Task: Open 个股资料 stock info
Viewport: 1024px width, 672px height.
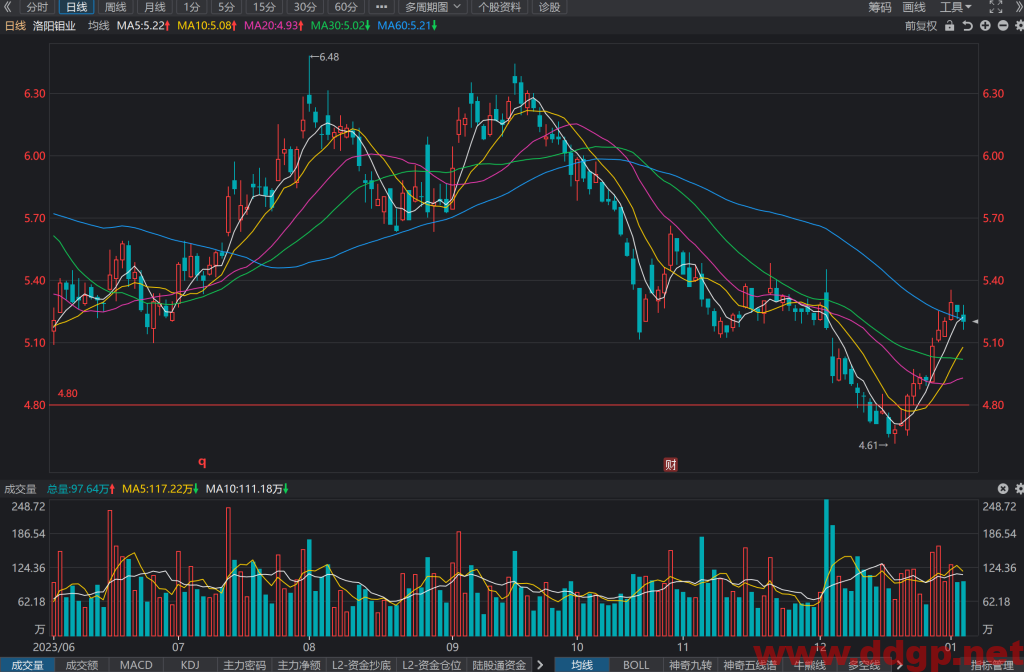Action: coord(500,7)
